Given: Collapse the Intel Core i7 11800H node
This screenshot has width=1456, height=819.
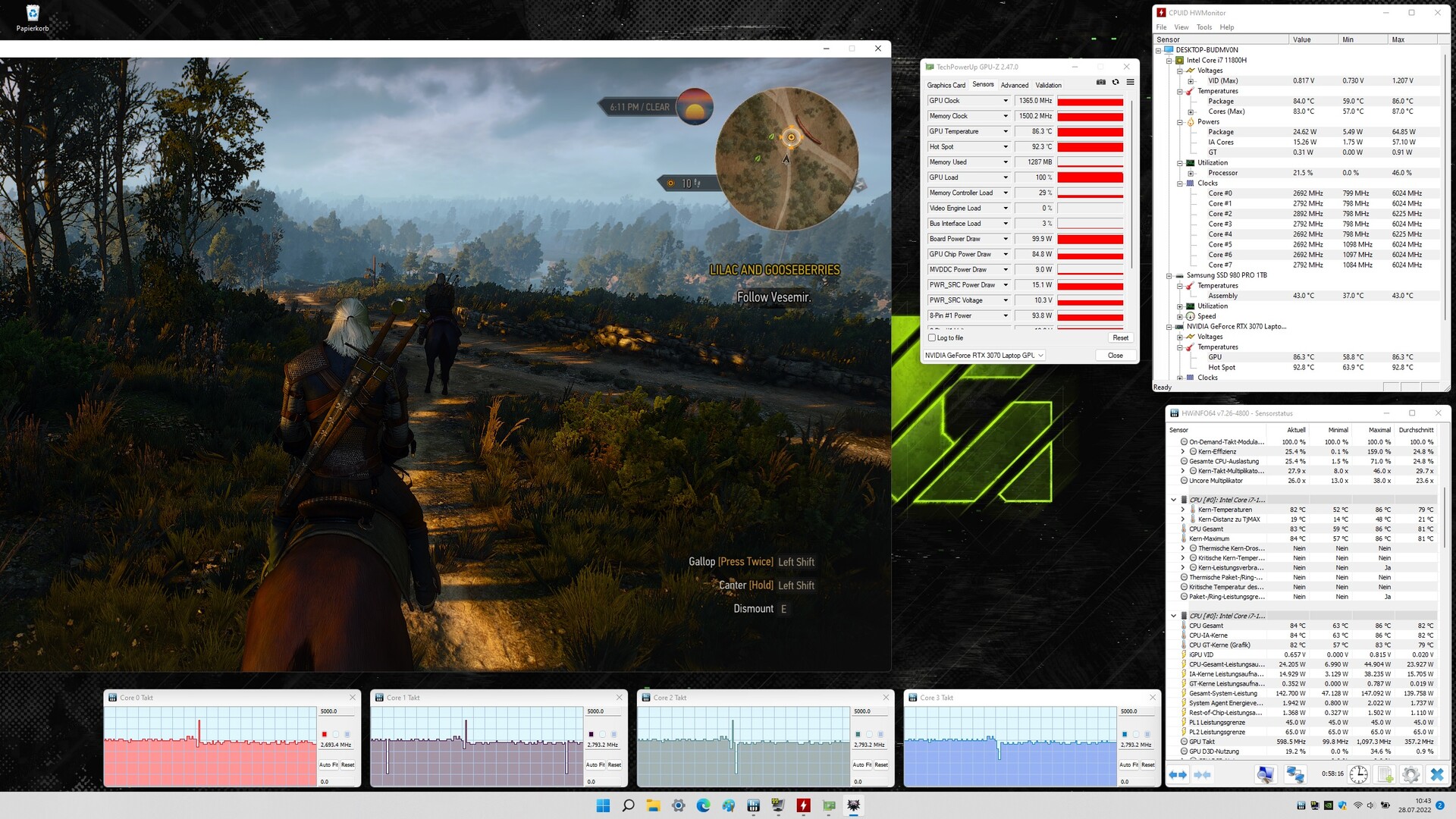Looking at the screenshot, I should 1169,61.
